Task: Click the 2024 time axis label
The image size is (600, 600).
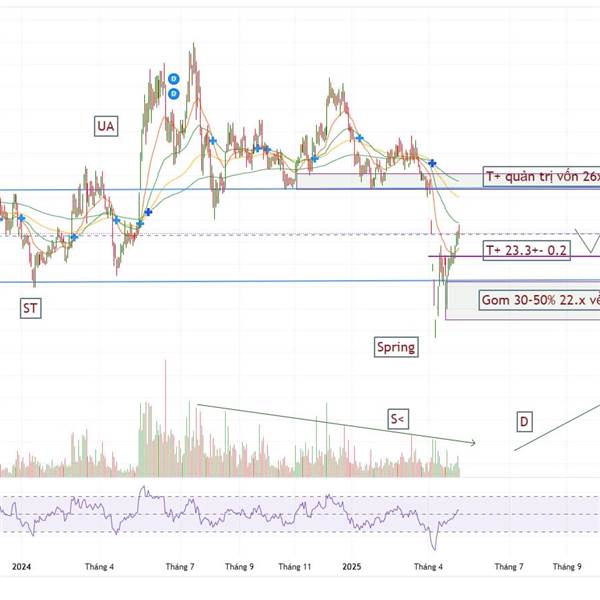Action: pyautogui.click(x=21, y=566)
